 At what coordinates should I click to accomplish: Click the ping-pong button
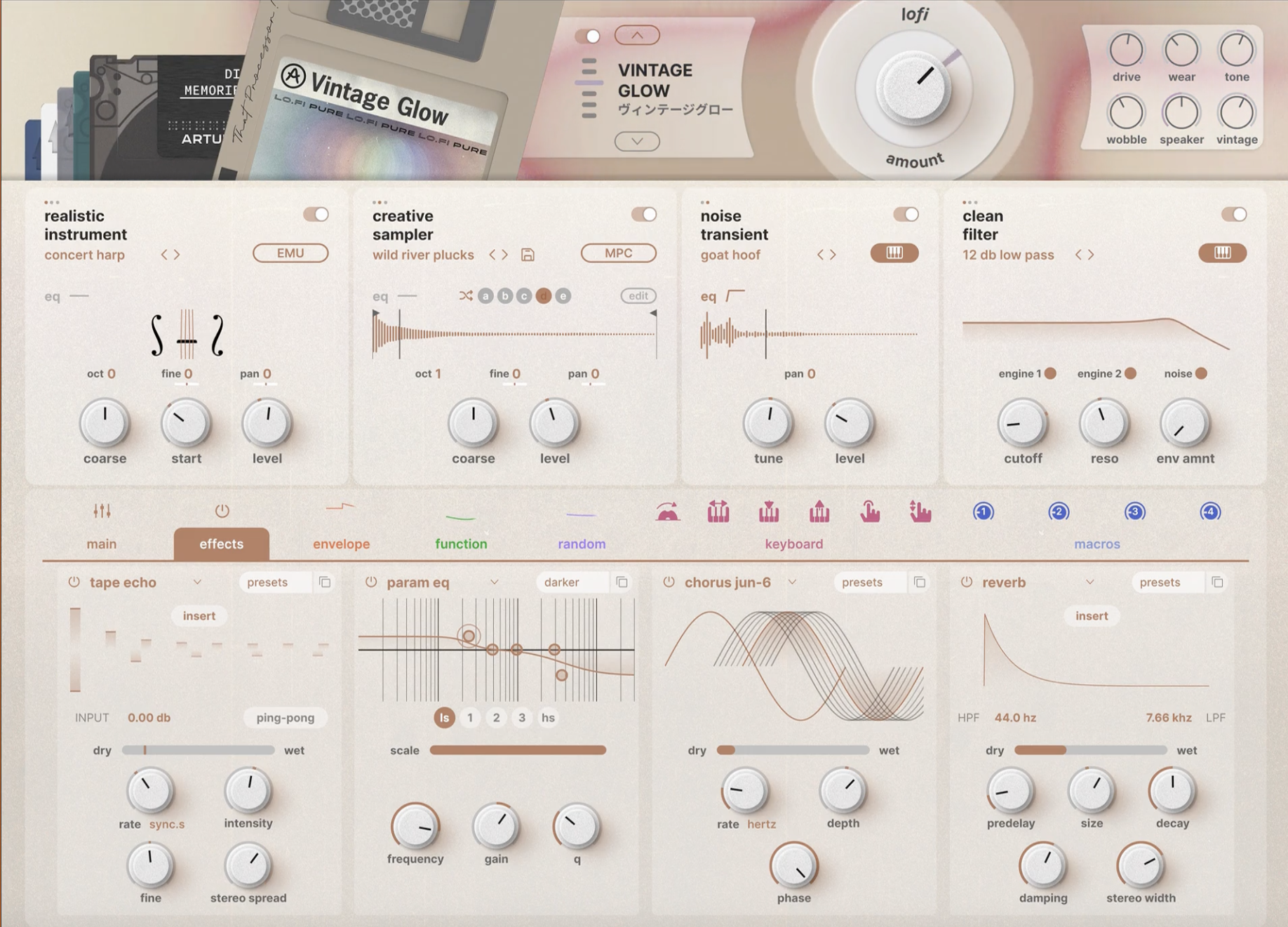click(x=285, y=717)
